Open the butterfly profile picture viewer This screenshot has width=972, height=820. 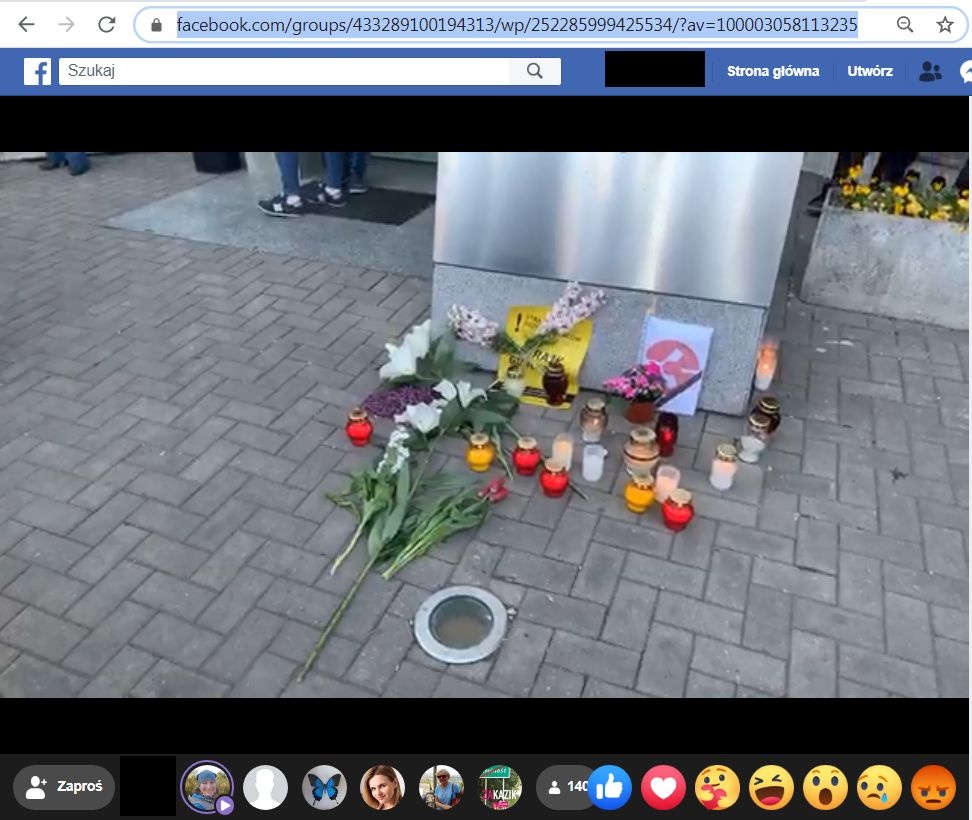[x=324, y=787]
